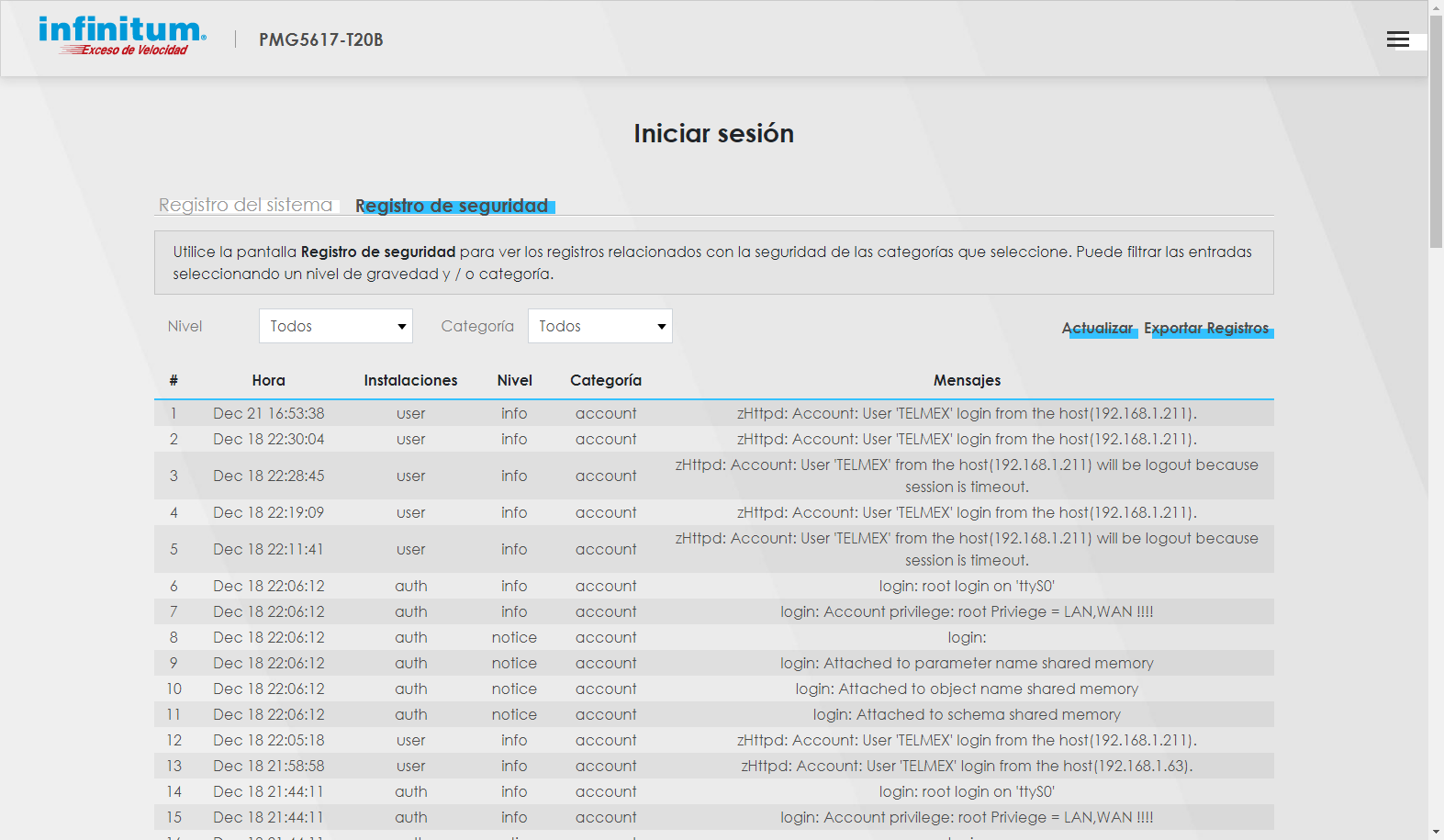The height and width of the screenshot is (840, 1444).
Task: Select log entry at Dec 18 22:28:45
Action: pyautogui.click(x=268, y=476)
